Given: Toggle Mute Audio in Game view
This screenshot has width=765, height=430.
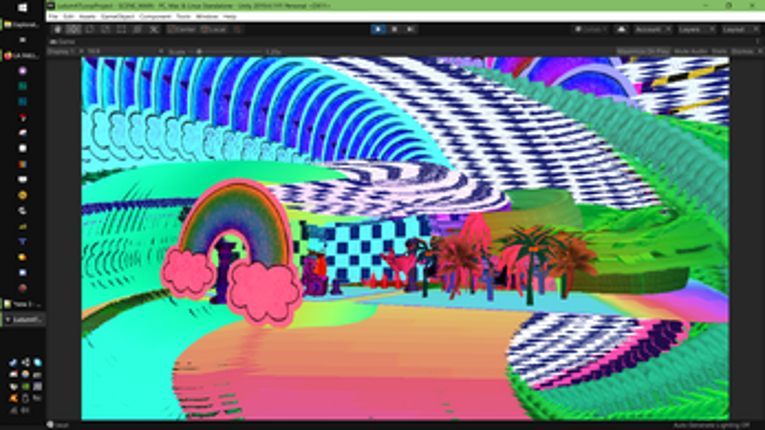Looking at the screenshot, I should 690,51.
